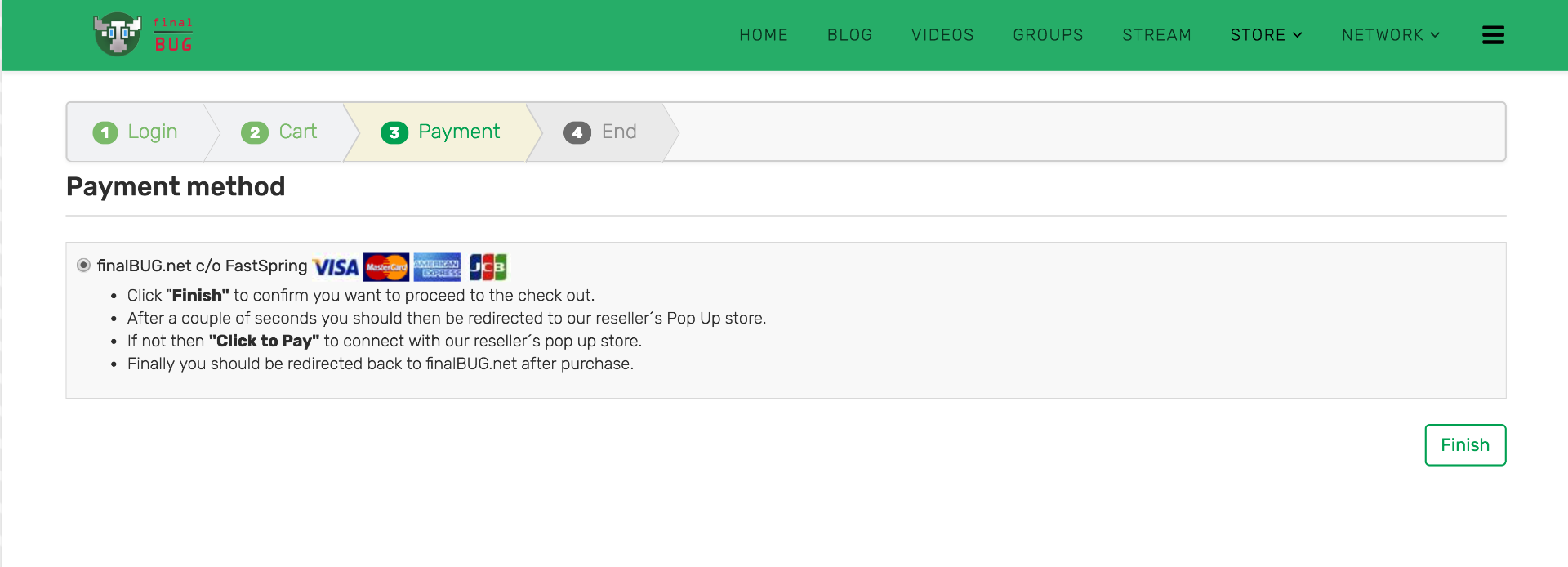Open the Stream page
Image resolution: width=1568 pixels, height=567 pixels.
pyautogui.click(x=1156, y=35)
